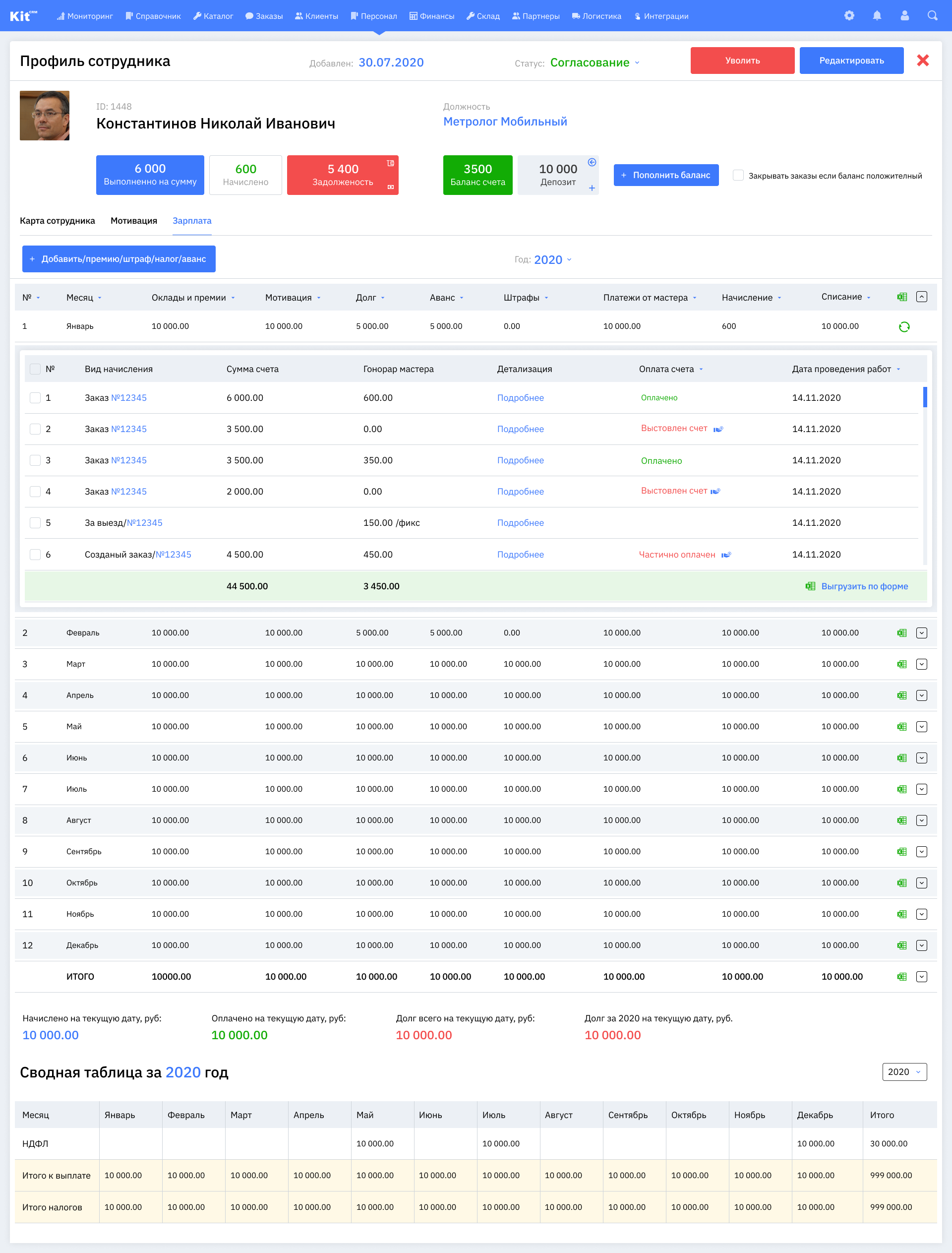Tick the select-all checkbox in details header
Viewport: 952px width, 1253px height.
pos(35,369)
